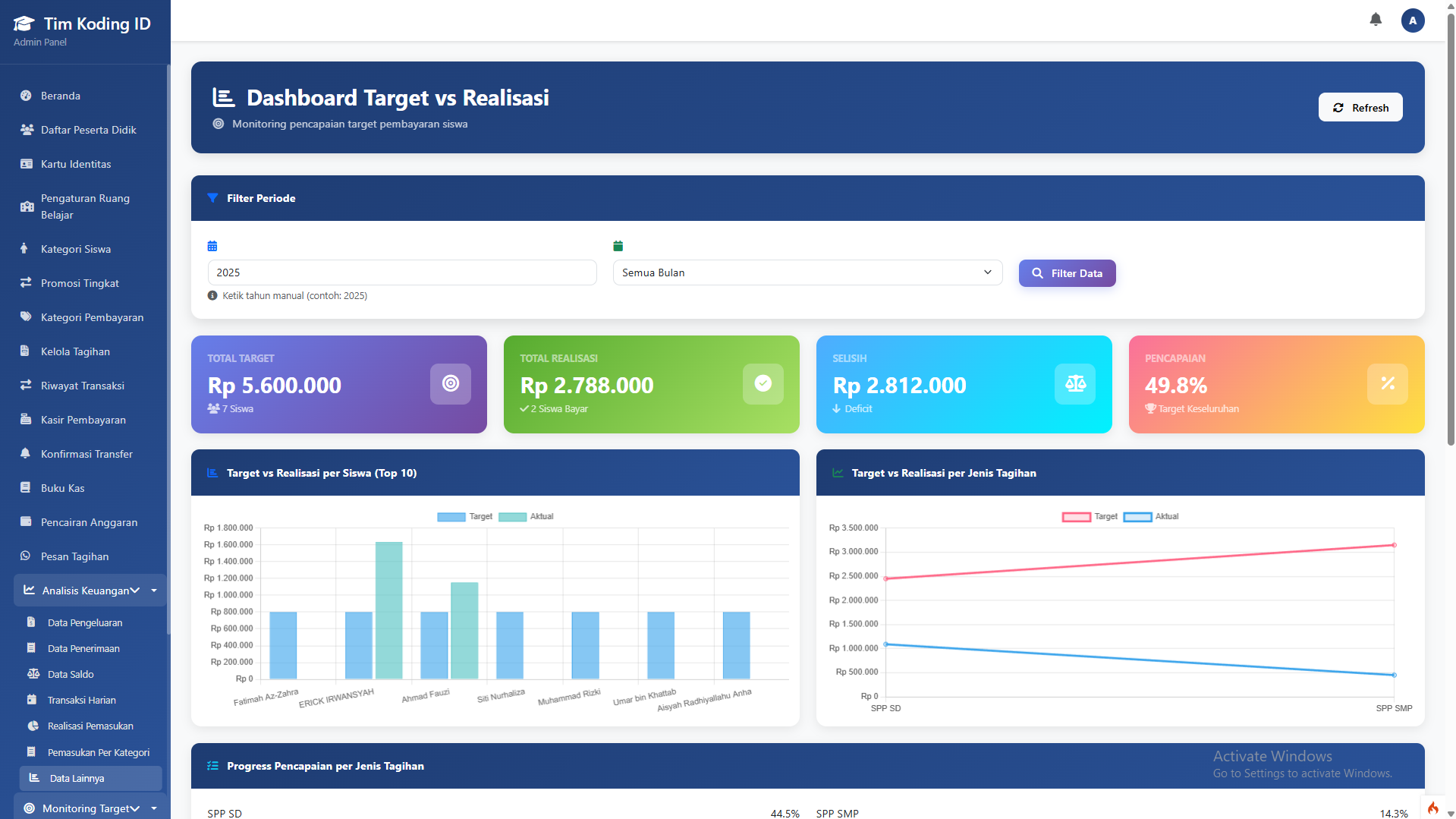The height and width of the screenshot is (819, 1456).
Task: Click the Tim Koding ID graduation cap logo
Action: pos(24,24)
